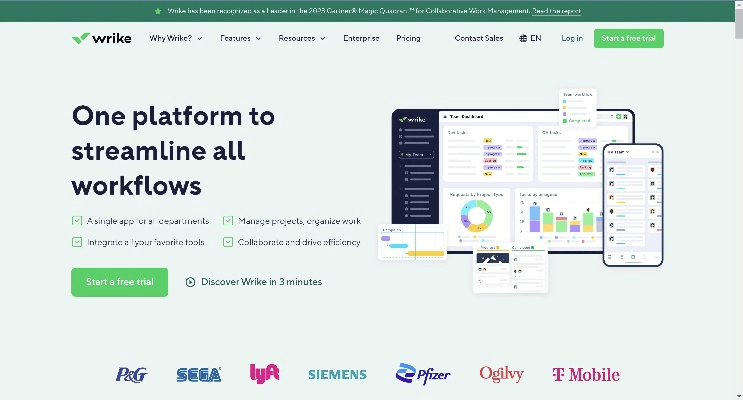This screenshot has width=743, height=400.
Task: Click the dashboard preview donut chart
Action: pyautogui.click(x=477, y=215)
